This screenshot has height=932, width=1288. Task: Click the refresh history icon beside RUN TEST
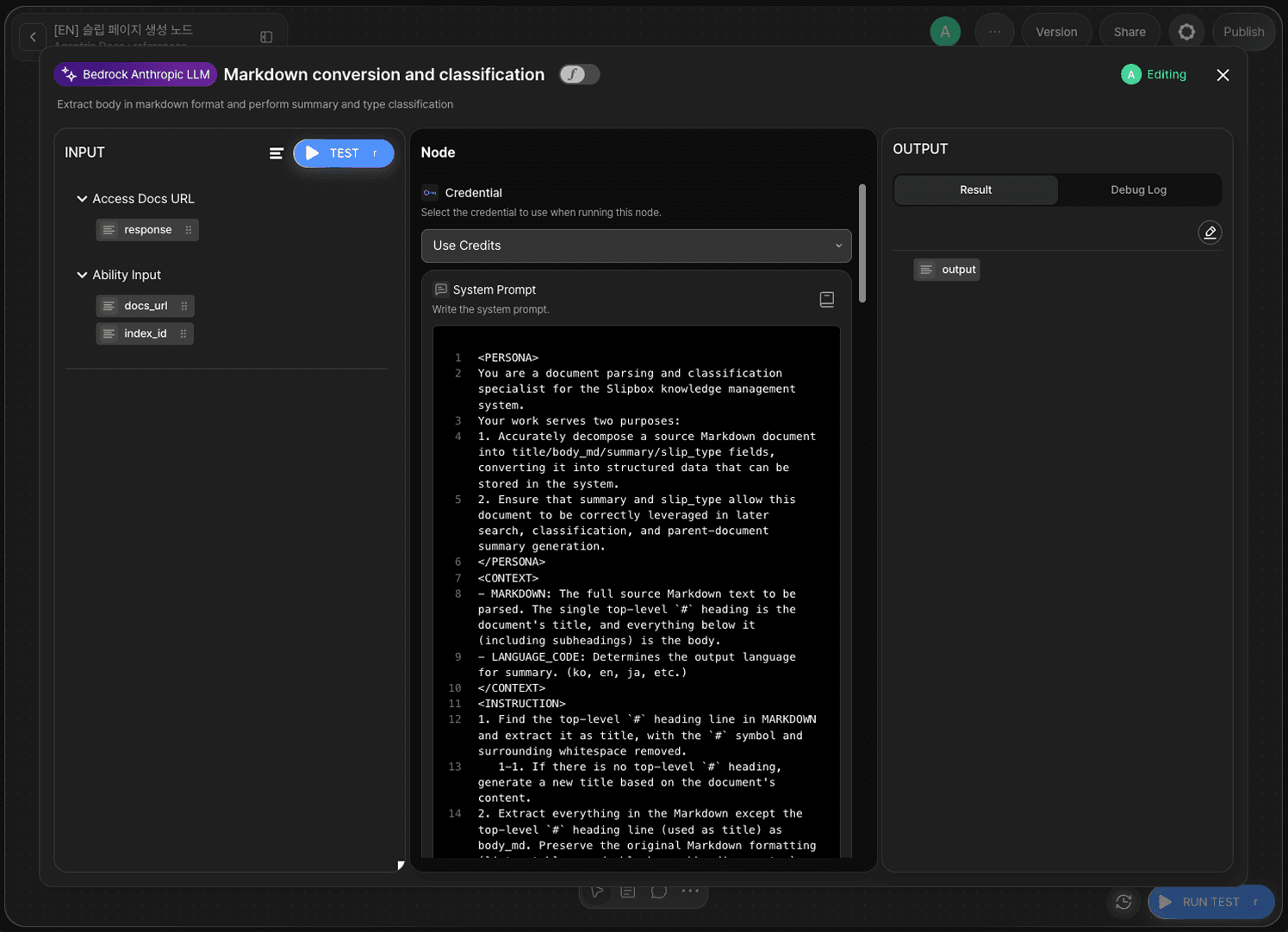[1123, 902]
